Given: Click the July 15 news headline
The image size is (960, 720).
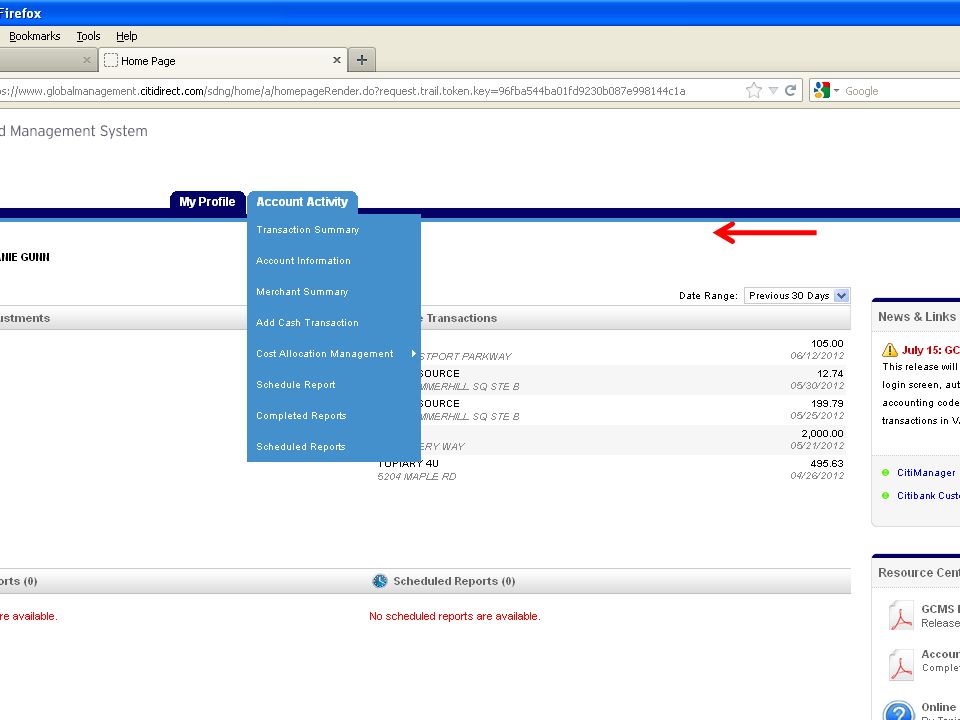Looking at the screenshot, I should 931,350.
